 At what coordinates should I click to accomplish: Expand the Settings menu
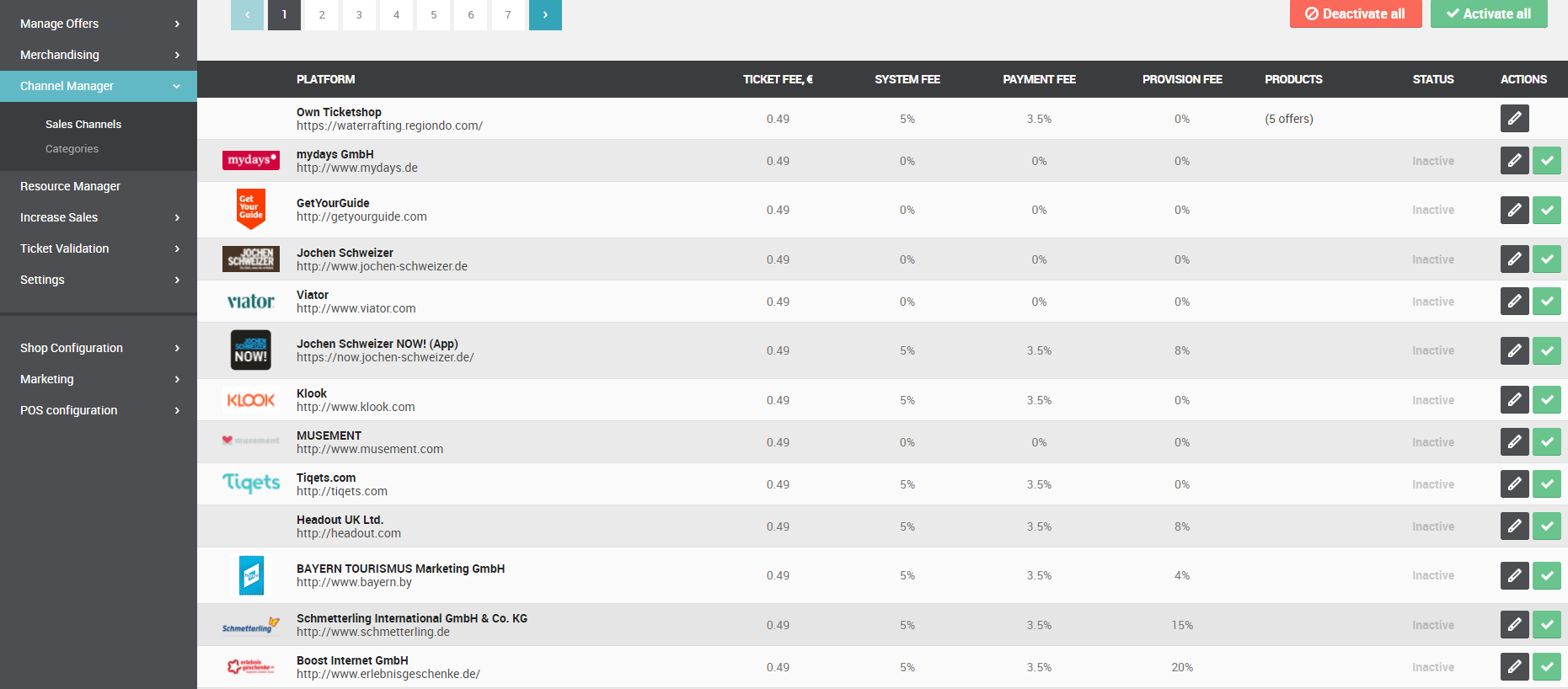(99, 280)
